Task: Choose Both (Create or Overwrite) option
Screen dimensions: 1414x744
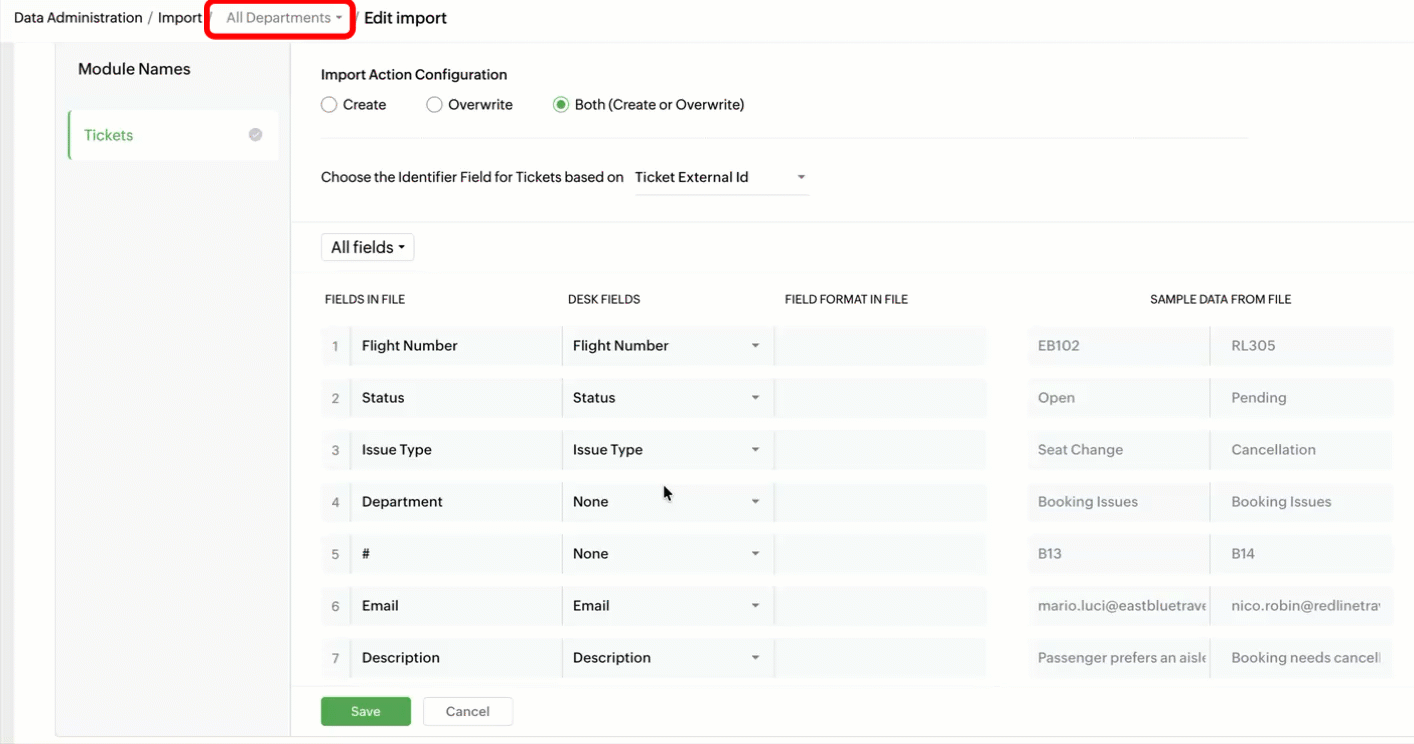Action: point(561,105)
